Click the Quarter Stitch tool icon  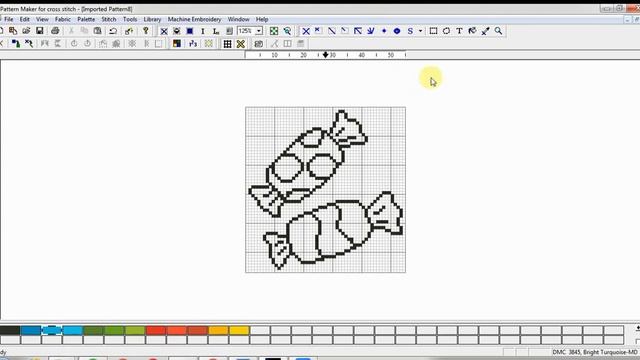click(x=344, y=31)
